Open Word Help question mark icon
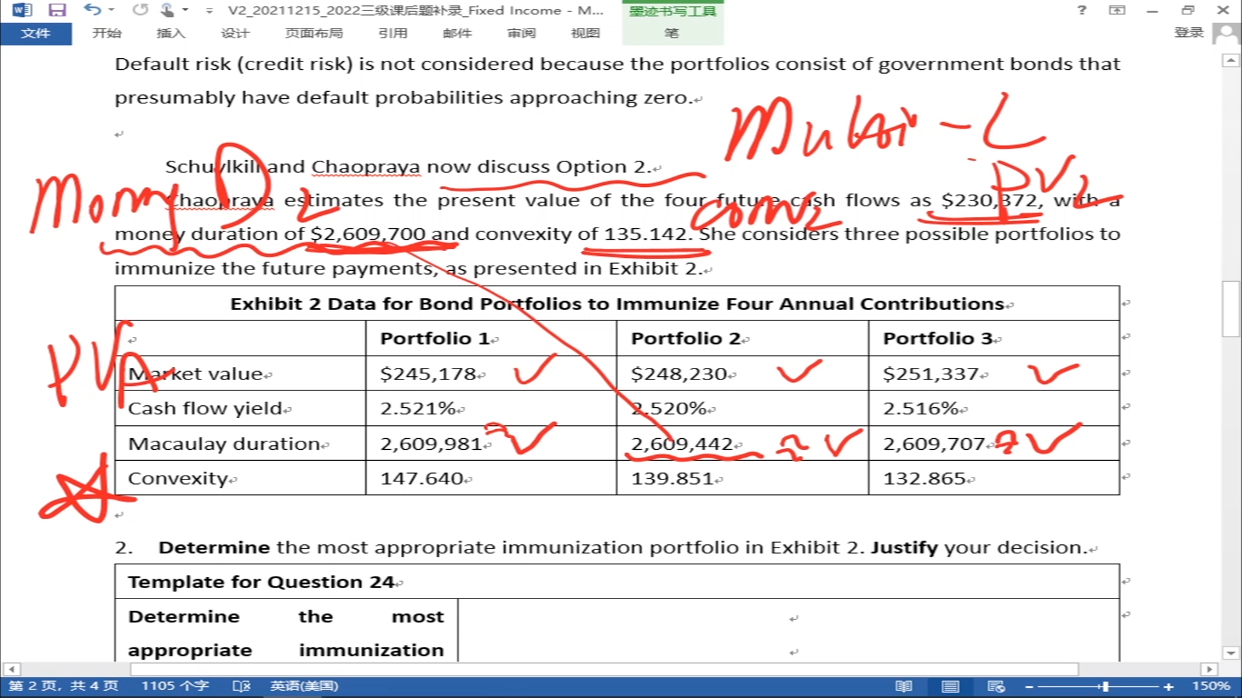This screenshot has width=1242, height=698. [x=1081, y=10]
